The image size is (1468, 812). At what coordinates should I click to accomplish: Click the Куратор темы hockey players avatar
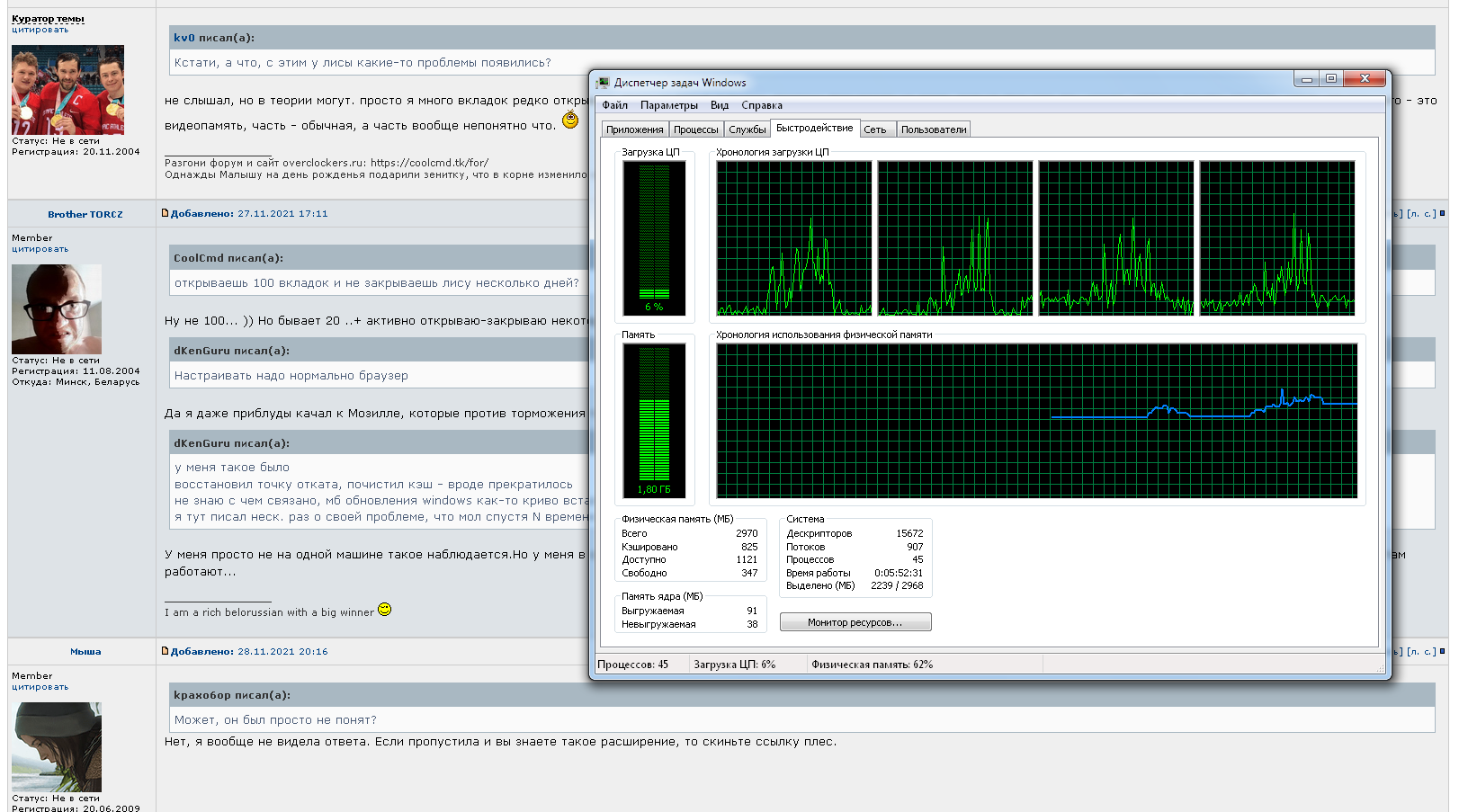click(x=67, y=90)
